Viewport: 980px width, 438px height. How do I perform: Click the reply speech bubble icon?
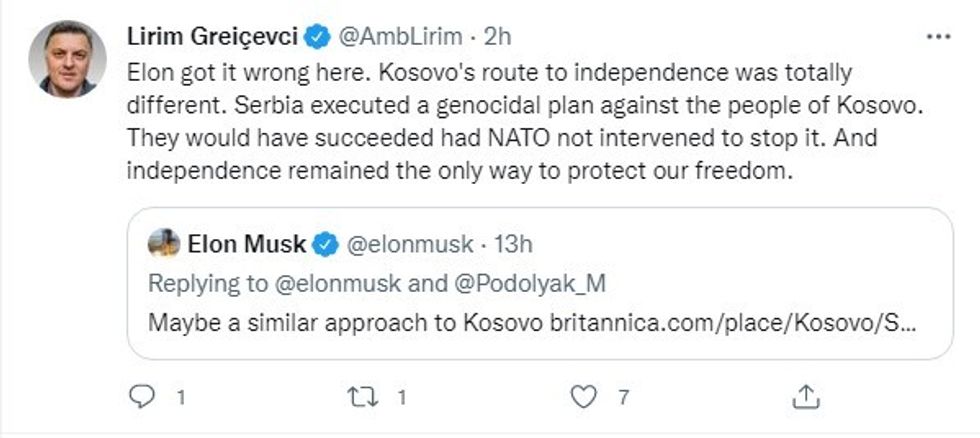tap(144, 397)
